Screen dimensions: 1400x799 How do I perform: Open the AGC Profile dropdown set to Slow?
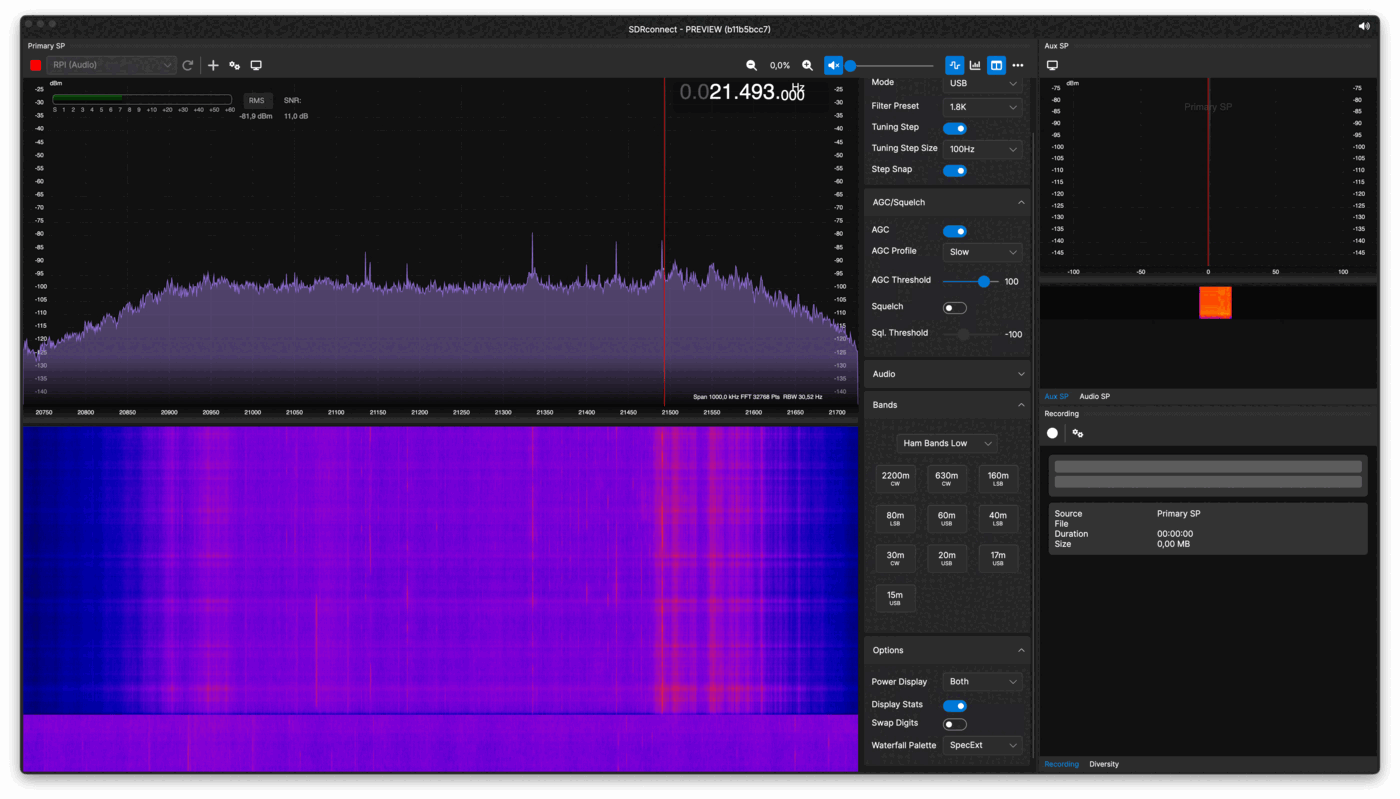[x=982, y=252]
